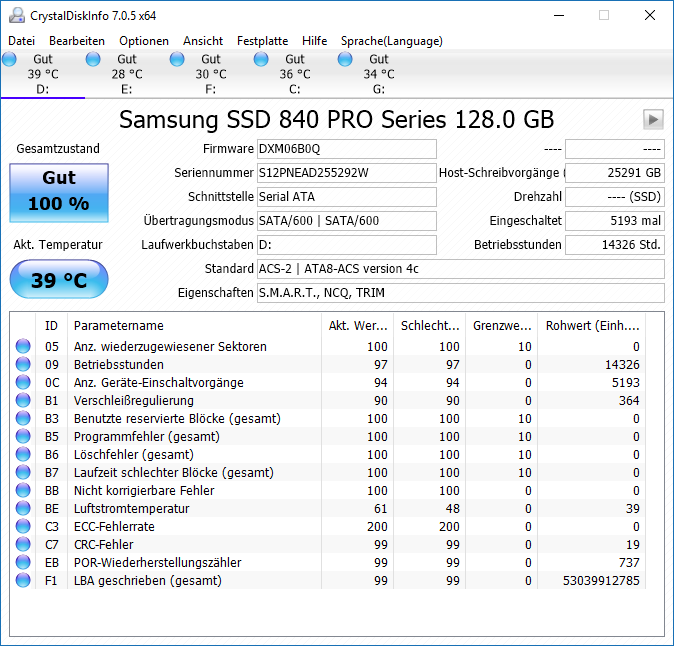Minimize the CrystalDiskInfo window

pos(559,15)
